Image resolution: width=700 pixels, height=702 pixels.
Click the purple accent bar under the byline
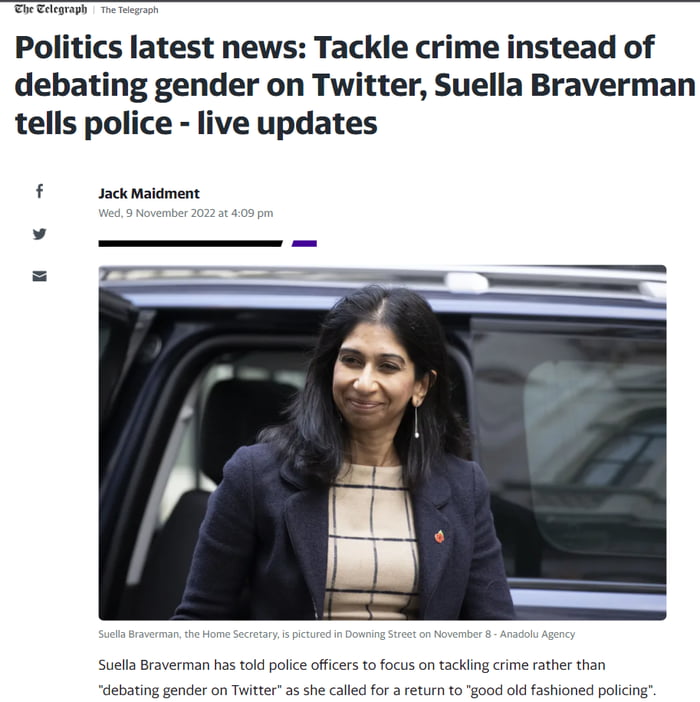[x=304, y=244]
